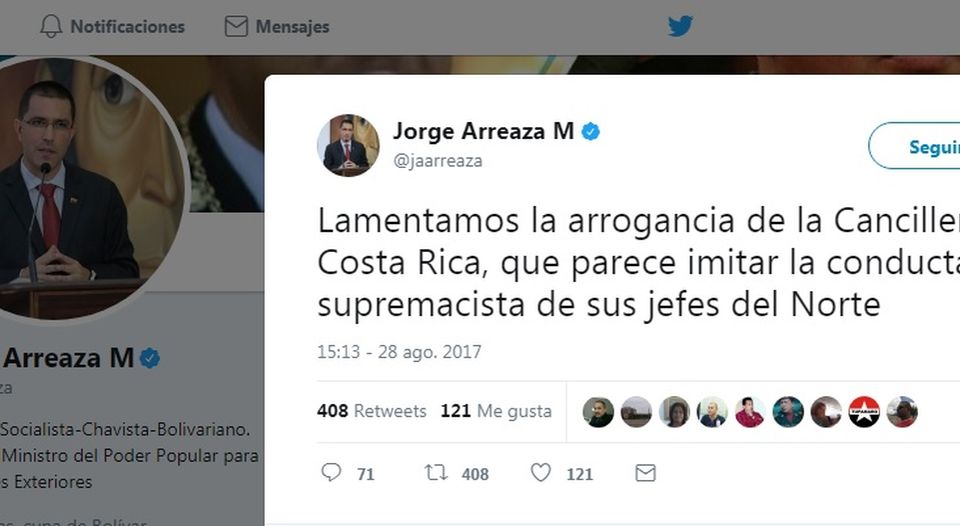Open the Mensajes envelope icon
The width and height of the screenshot is (960, 526).
click(x=236, y=26)
